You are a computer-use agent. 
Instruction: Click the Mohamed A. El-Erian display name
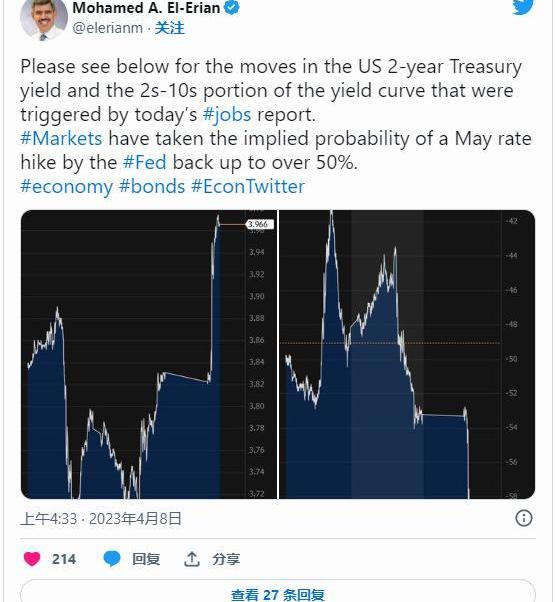click(x=146, y=7)
